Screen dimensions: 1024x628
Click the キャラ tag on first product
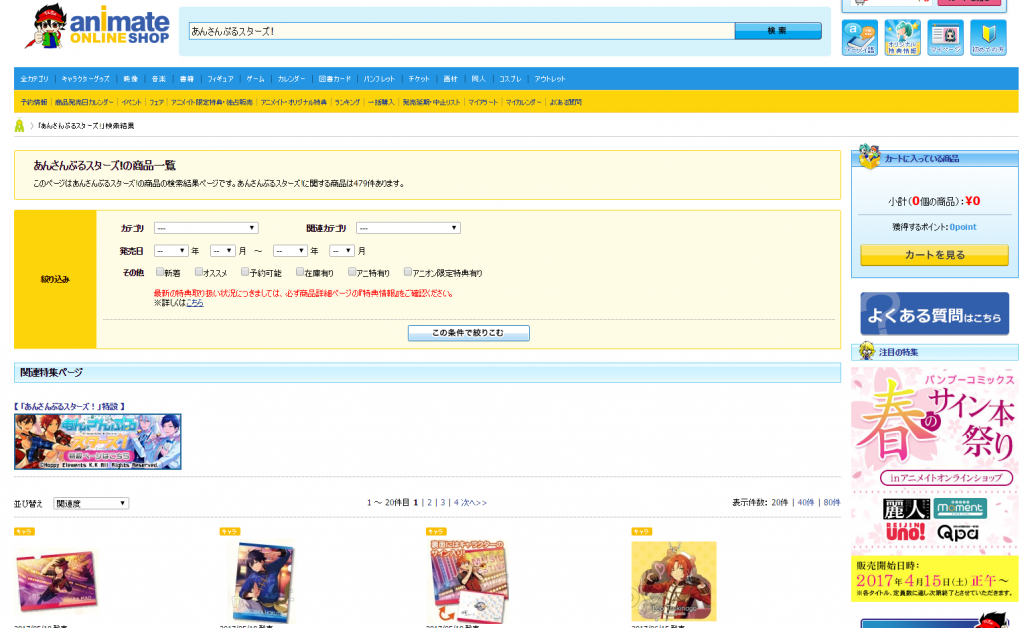tap(24, 531)
